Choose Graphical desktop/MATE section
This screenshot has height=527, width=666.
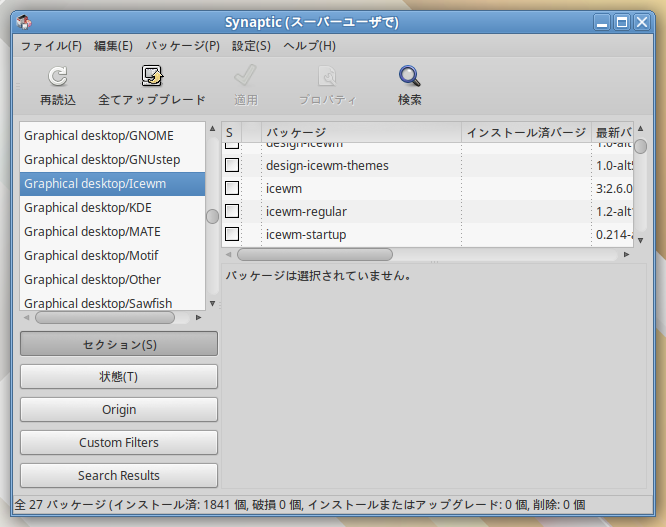113,232
